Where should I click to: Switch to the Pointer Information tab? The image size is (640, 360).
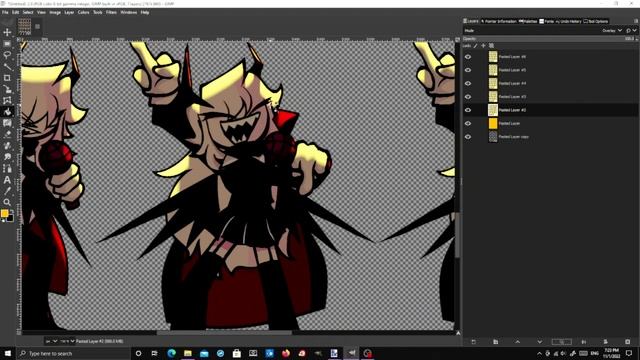(498, 21)
